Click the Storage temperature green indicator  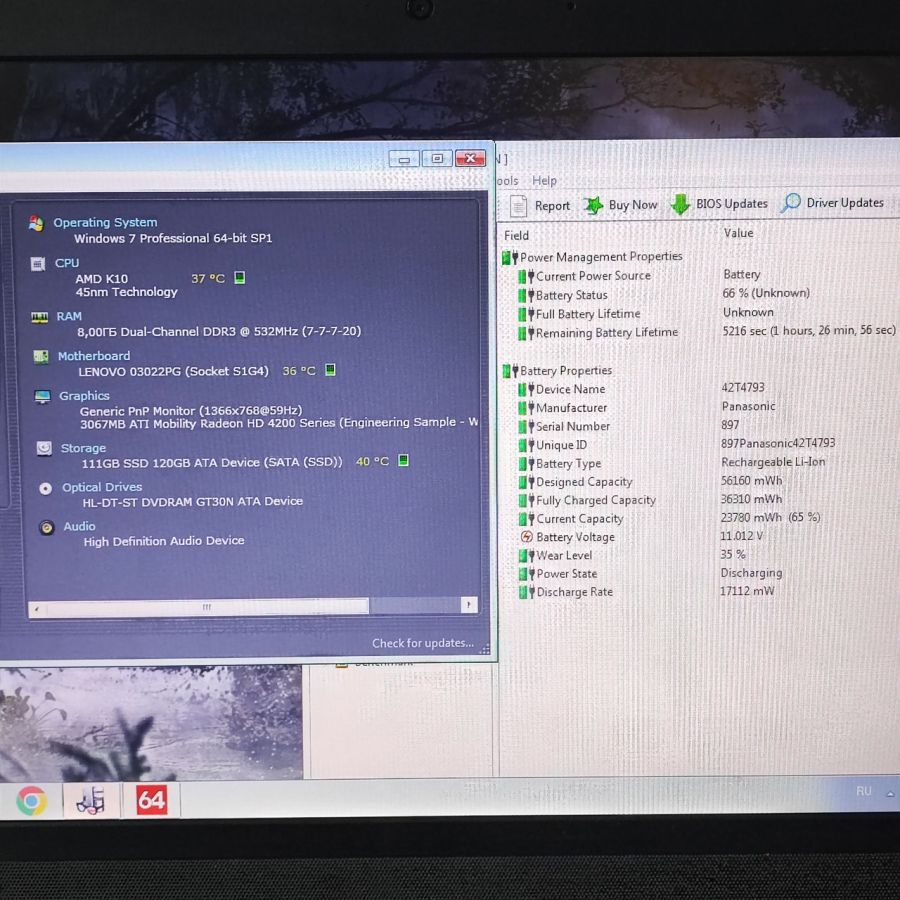[x=404, y=460]
